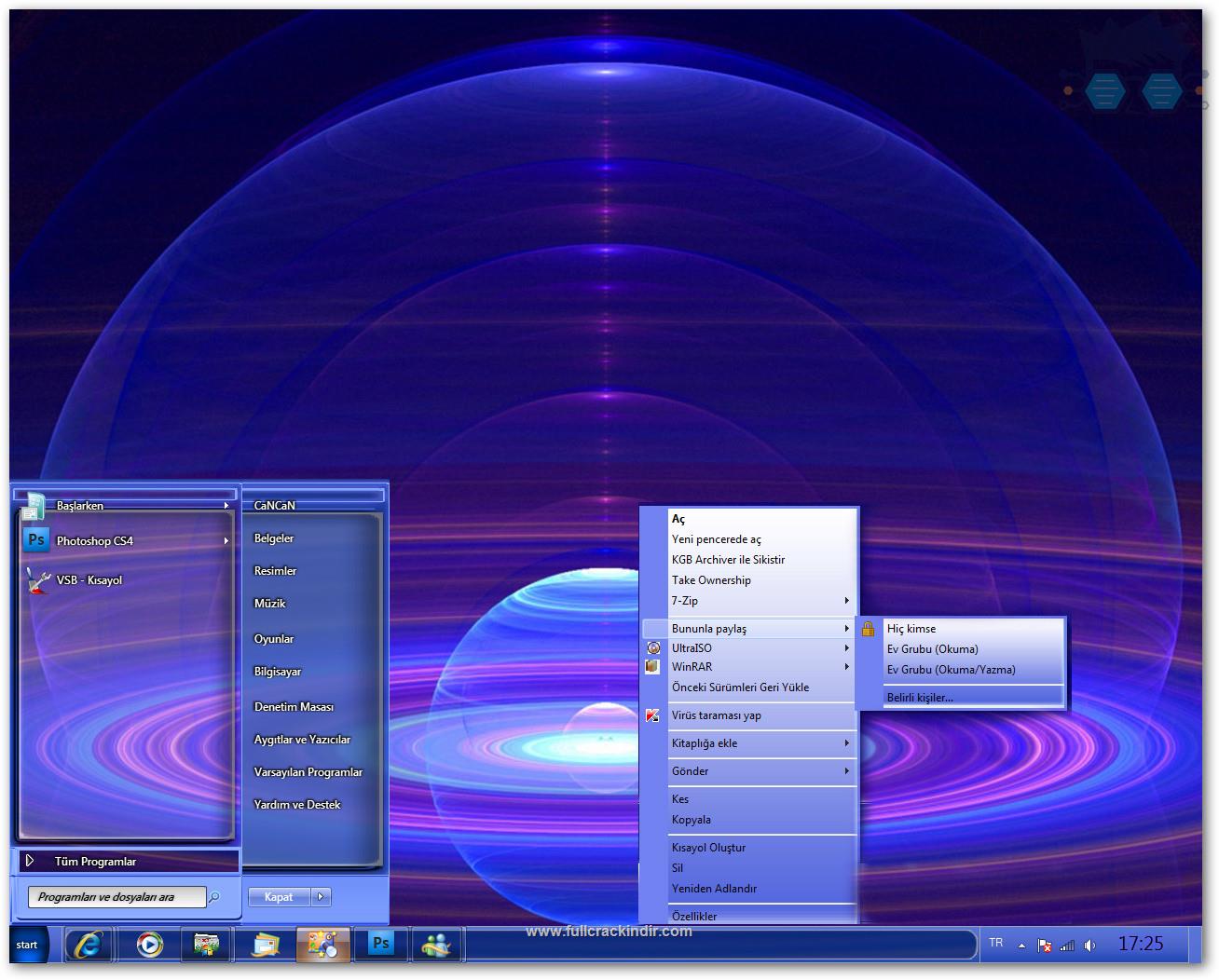Open the network signal tray icon

(1067, 946)
